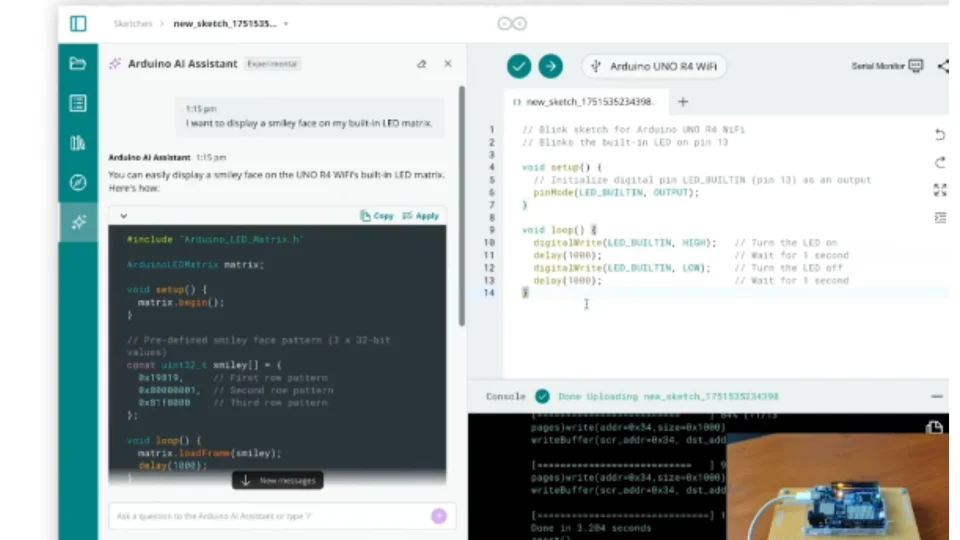Screen dimensions: 960x540
Task: Open the Arduino UNO R4 WiFi board selector
Action: (x=654, y=66)
